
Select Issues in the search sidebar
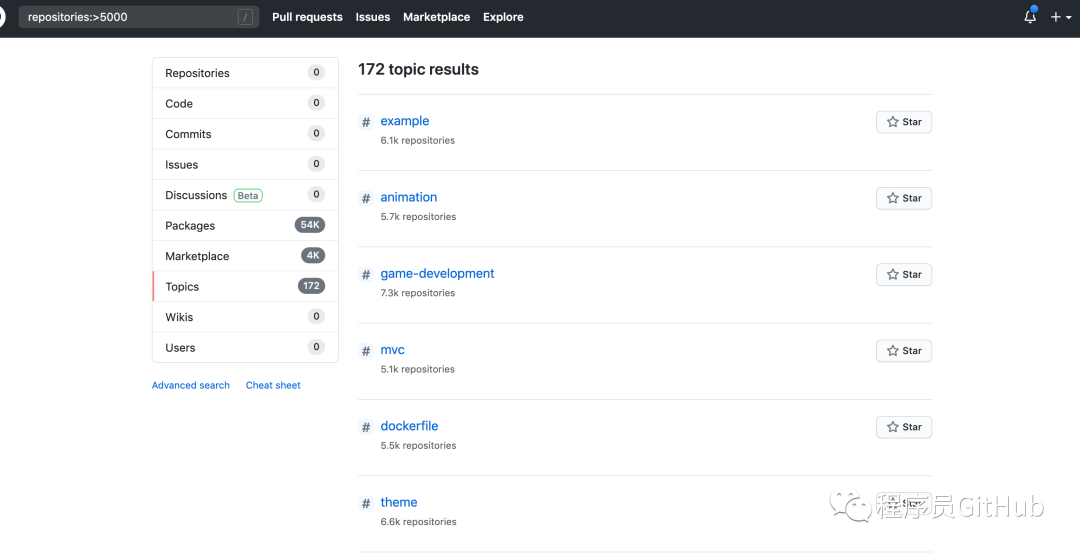[245, 165]
